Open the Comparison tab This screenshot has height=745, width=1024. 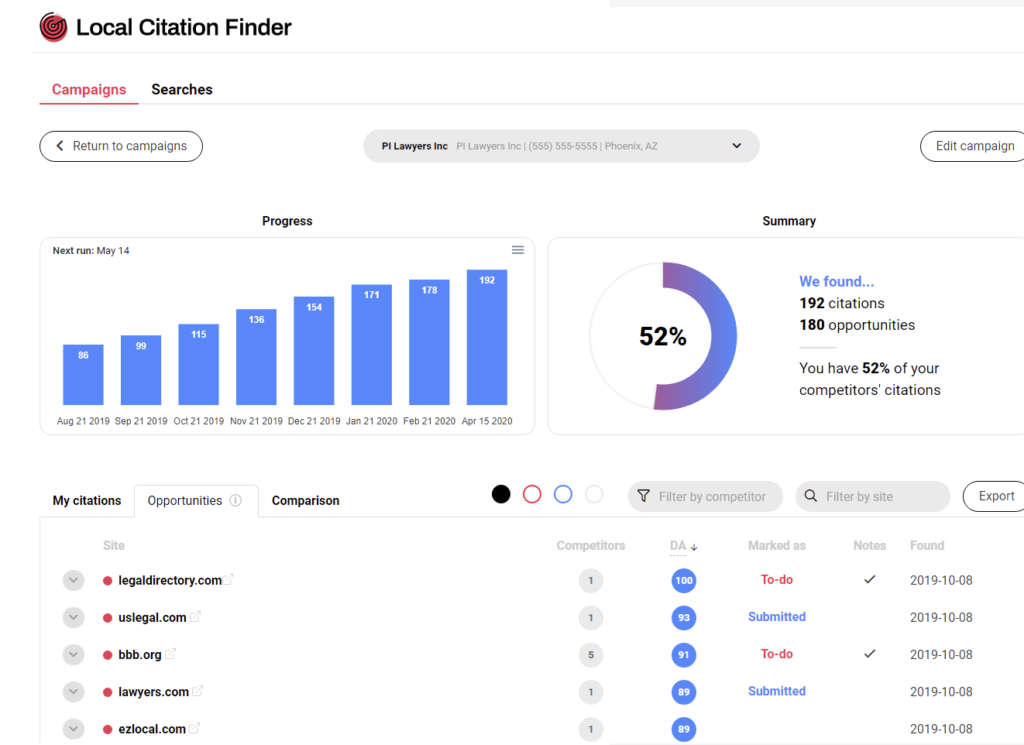coord(306,501)
